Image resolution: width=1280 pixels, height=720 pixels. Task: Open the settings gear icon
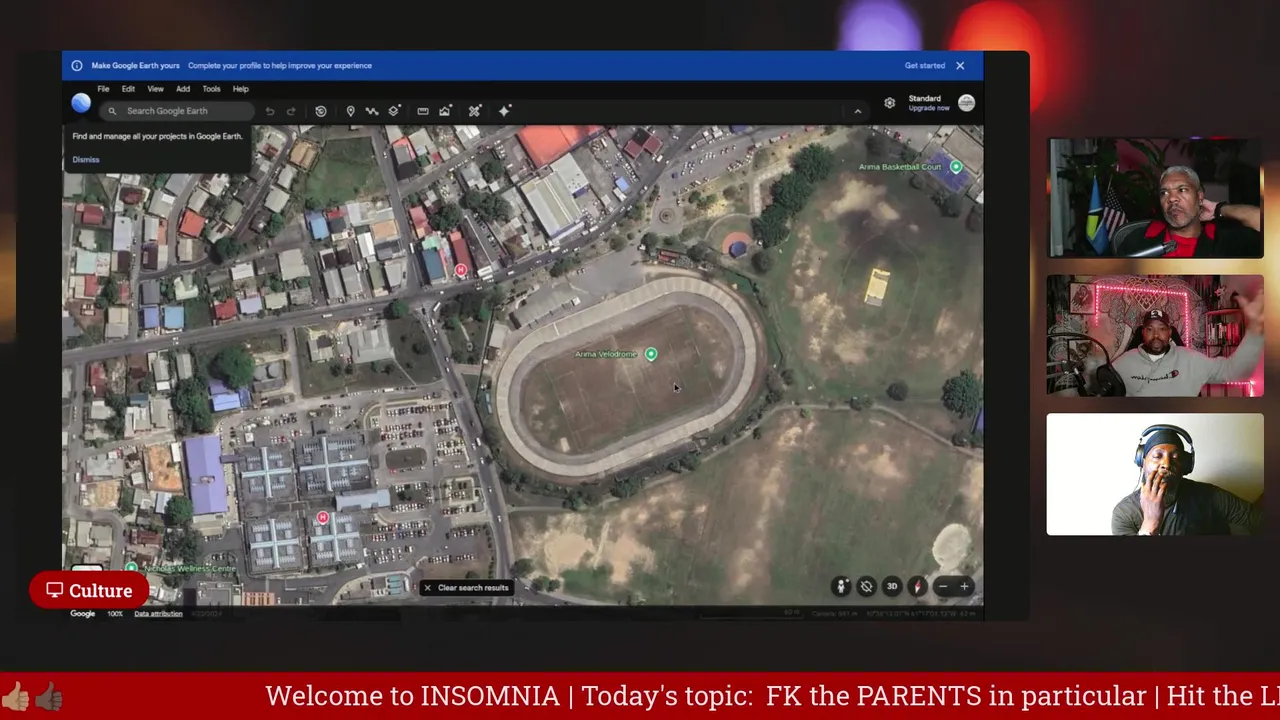click(x=889, y=103)
